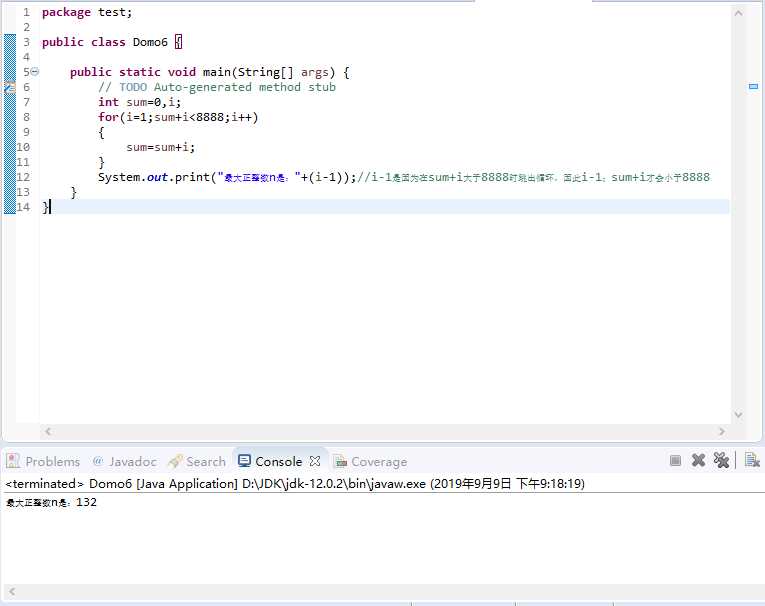Open the Coverage tab
This screenshot has height=606, width=765.
[370, 461]
